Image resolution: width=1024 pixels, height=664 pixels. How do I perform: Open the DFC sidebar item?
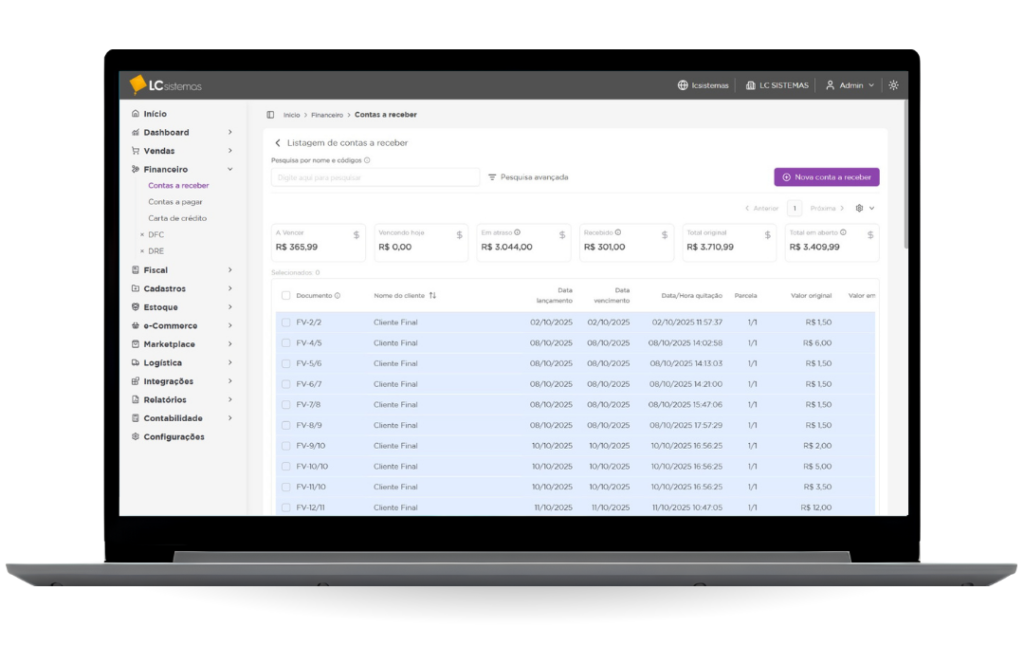[155, 234]
